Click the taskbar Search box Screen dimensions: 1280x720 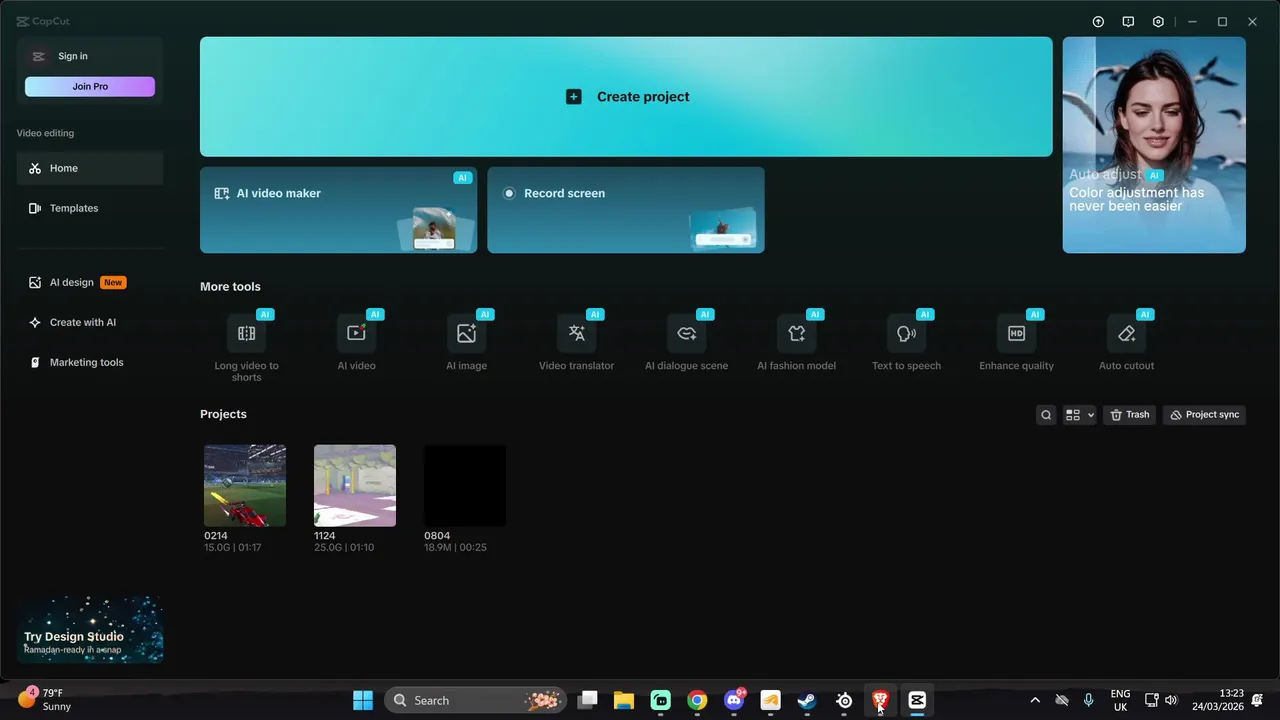476,700
